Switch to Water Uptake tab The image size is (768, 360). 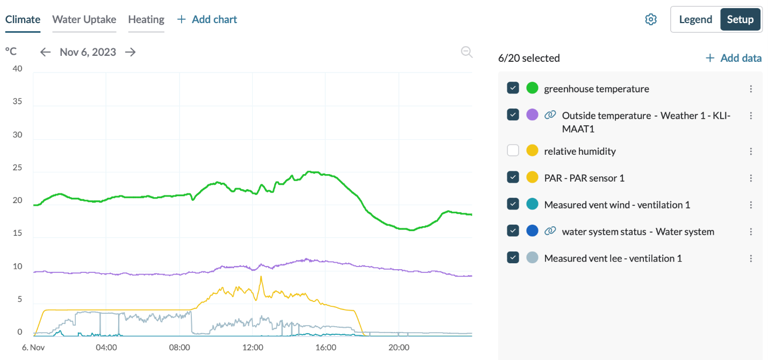pos(84,20)
